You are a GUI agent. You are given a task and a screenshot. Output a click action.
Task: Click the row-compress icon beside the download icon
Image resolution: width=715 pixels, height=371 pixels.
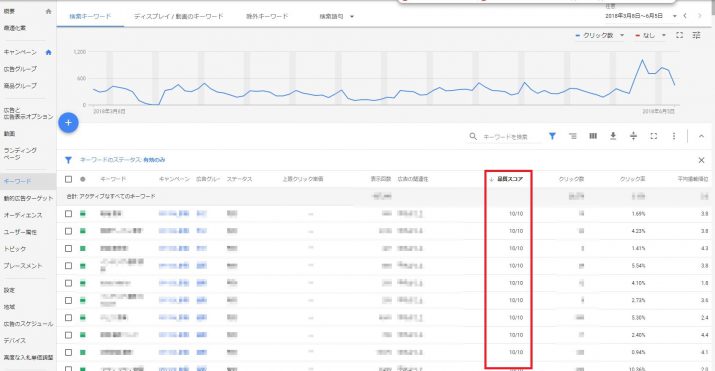click(x=633, y=136)
